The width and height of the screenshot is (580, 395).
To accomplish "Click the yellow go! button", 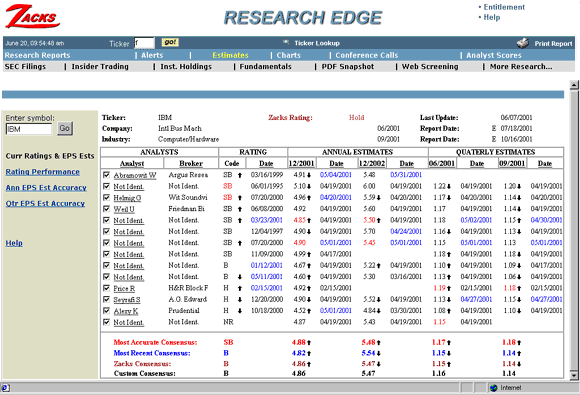I will click(x=170, y=42).
